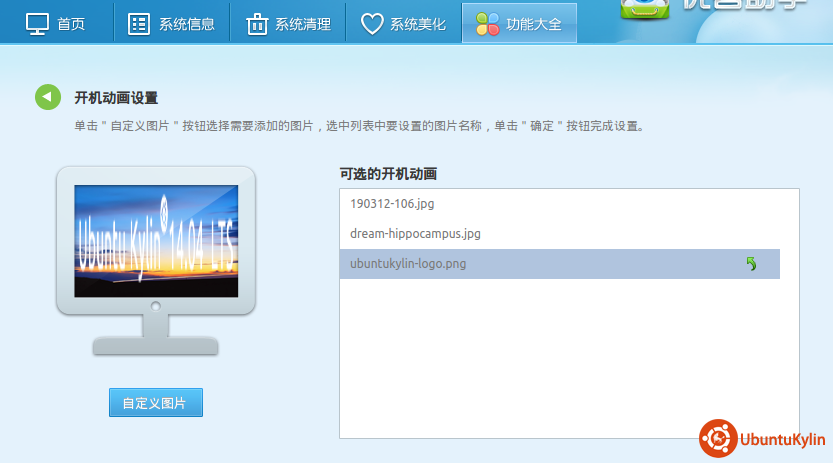Click the green restore arrow on ubuntukylin-logo.png row
833x463 pixels.
[x=751, y=264]
